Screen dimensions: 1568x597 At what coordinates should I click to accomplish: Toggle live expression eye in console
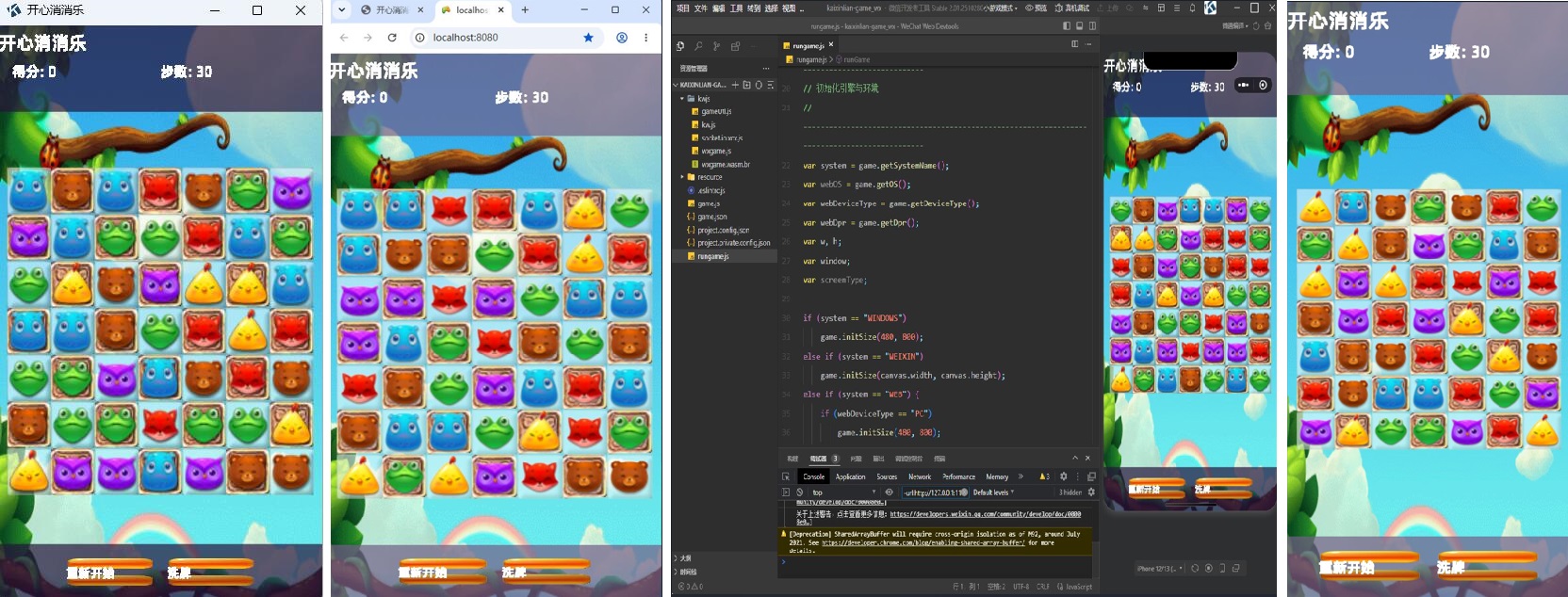click(889, 492)
